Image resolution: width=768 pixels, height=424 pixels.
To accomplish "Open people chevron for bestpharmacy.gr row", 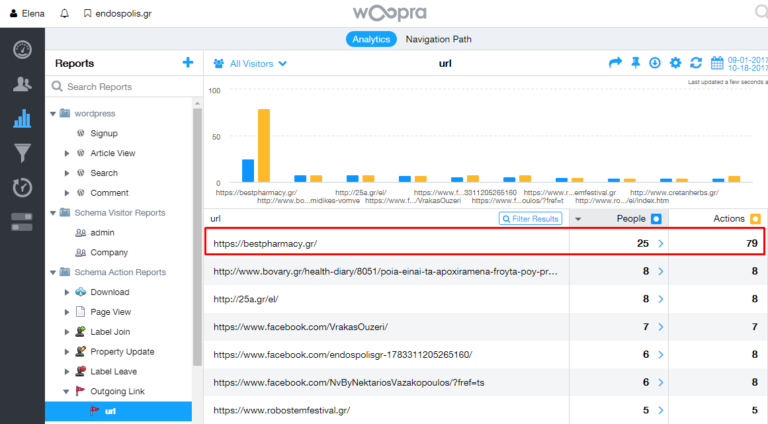I will click(661, 243).
